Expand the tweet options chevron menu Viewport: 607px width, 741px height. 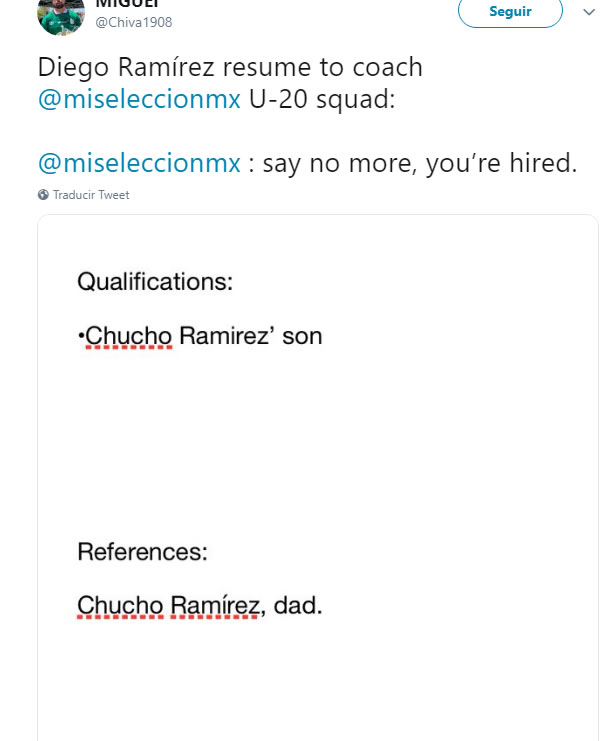pyautogui.click(x=589, y=12)
